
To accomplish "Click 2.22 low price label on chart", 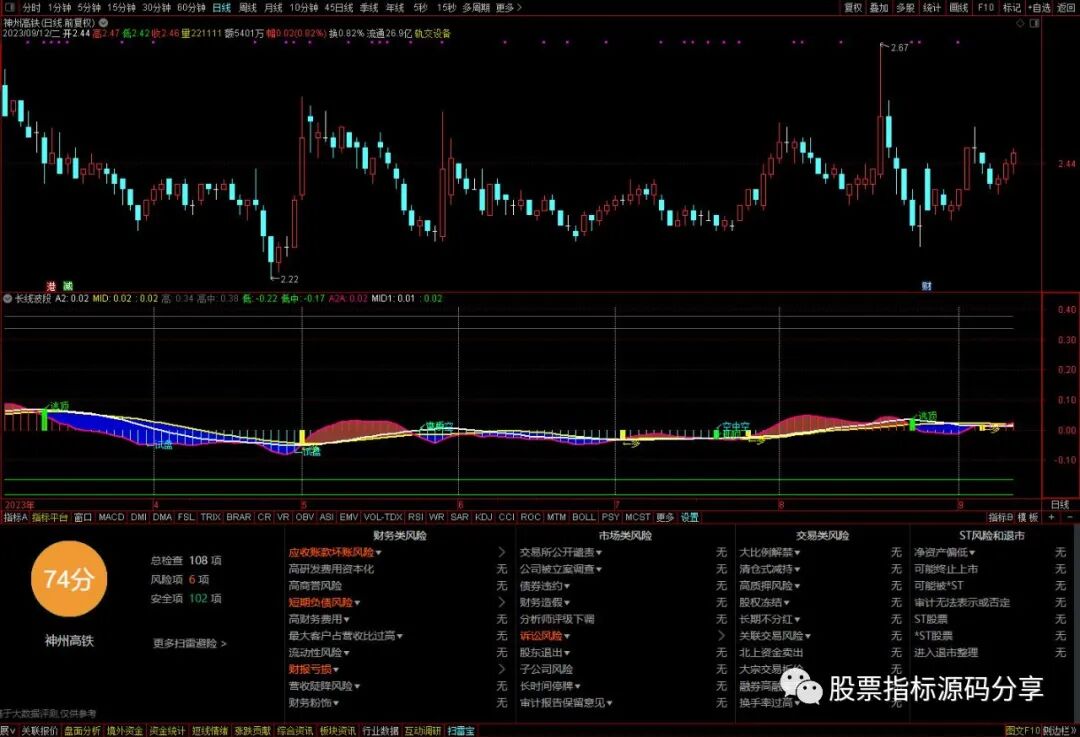I will (x=289, y=279).
